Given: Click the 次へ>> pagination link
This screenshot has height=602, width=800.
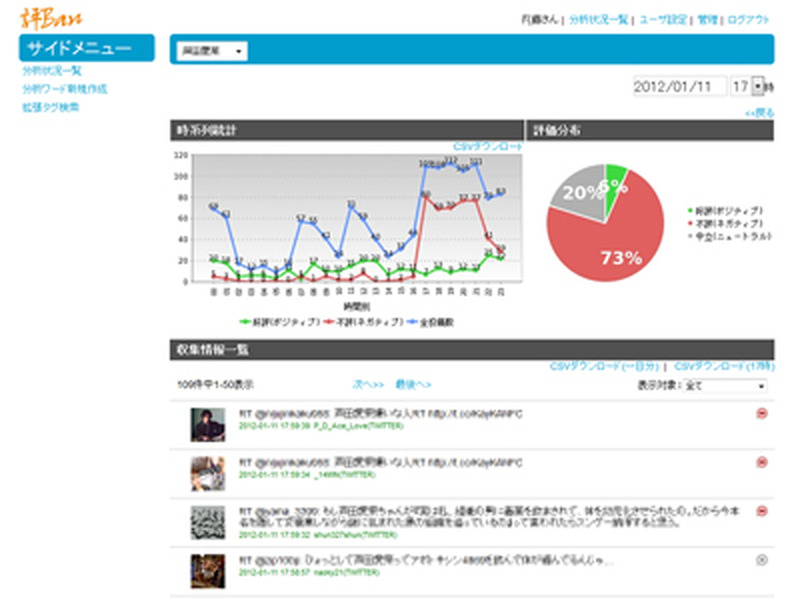Looking at the screenshot, I should pos(367,384).
